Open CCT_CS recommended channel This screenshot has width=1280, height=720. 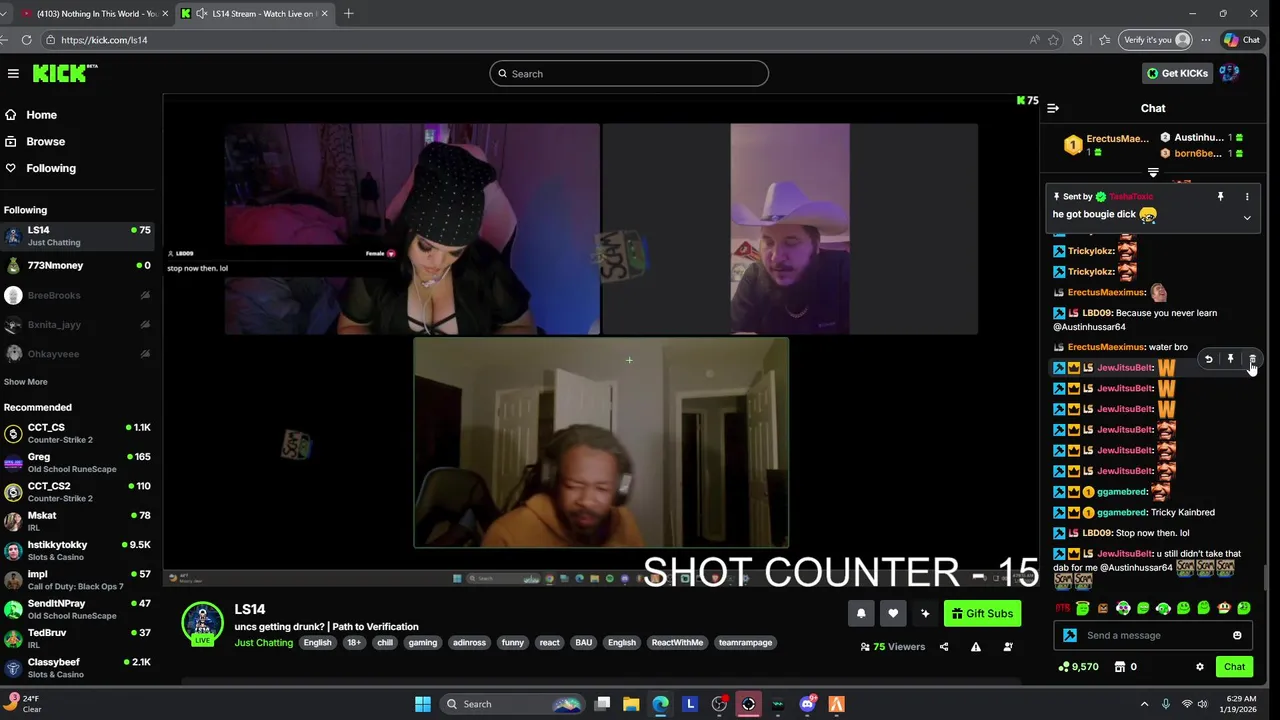point(78,433)
